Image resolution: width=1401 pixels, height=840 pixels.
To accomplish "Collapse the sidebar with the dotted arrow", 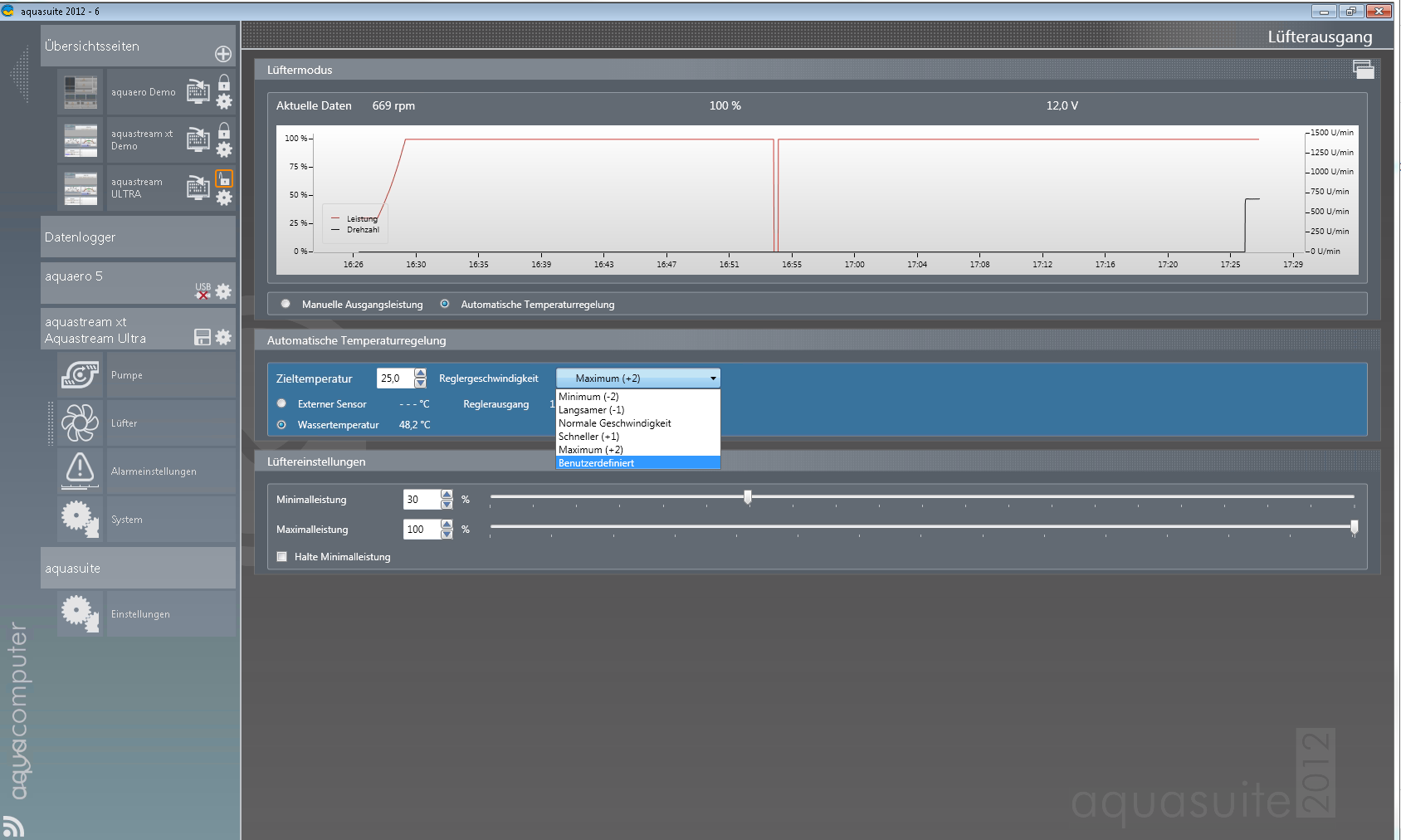I will (x=20, y=75).
